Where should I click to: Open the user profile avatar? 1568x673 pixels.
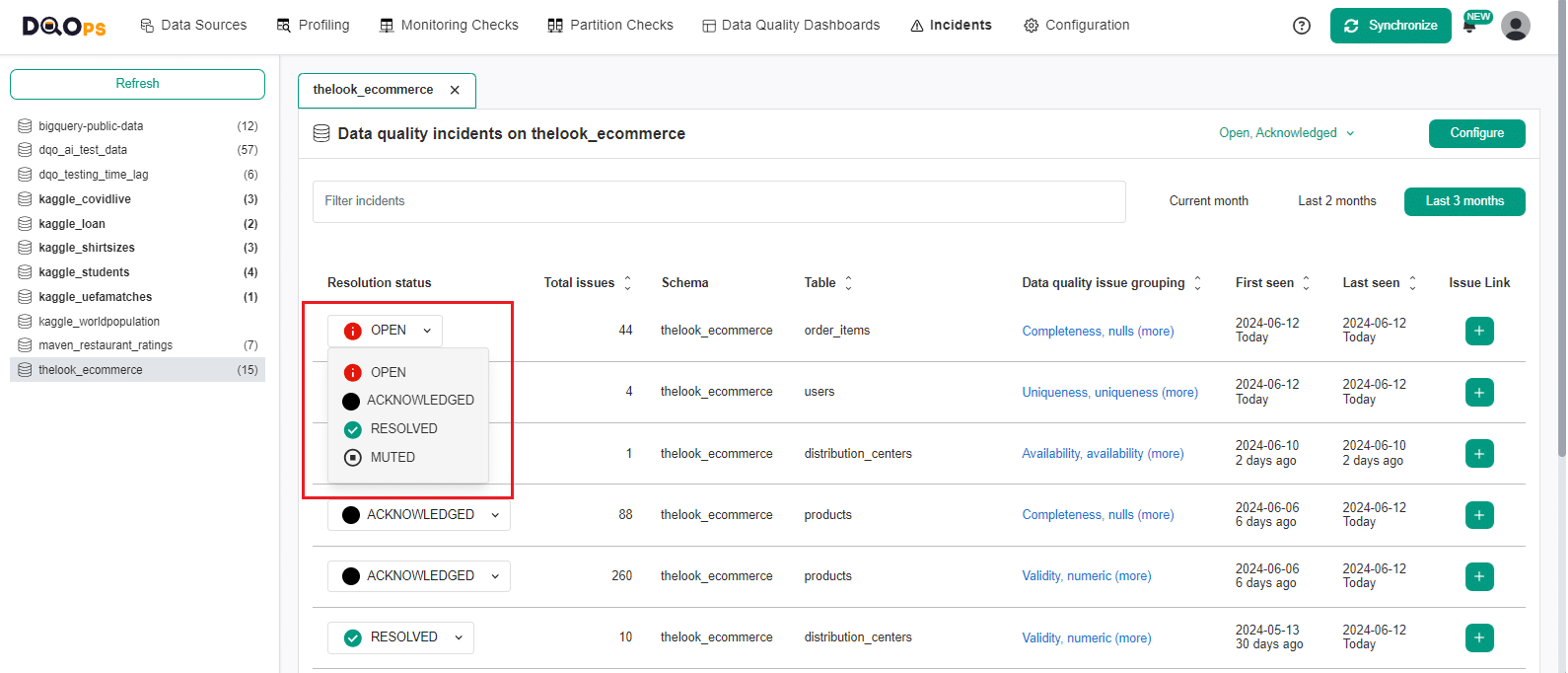coord(1516,26)
